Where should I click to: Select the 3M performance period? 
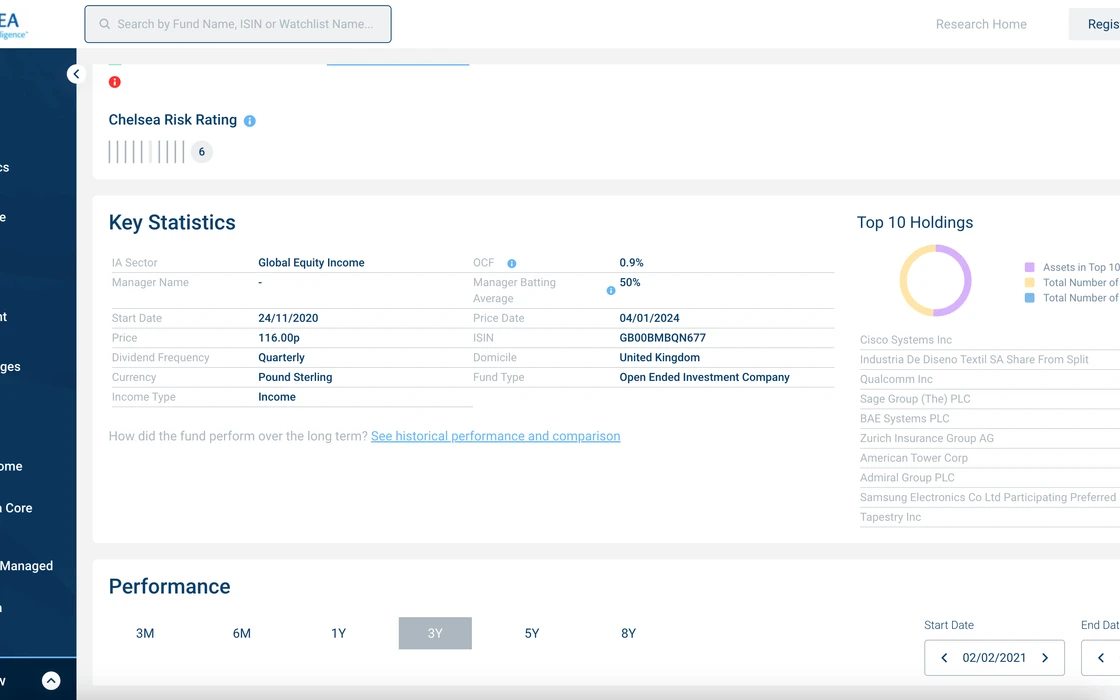click(145, 634)
